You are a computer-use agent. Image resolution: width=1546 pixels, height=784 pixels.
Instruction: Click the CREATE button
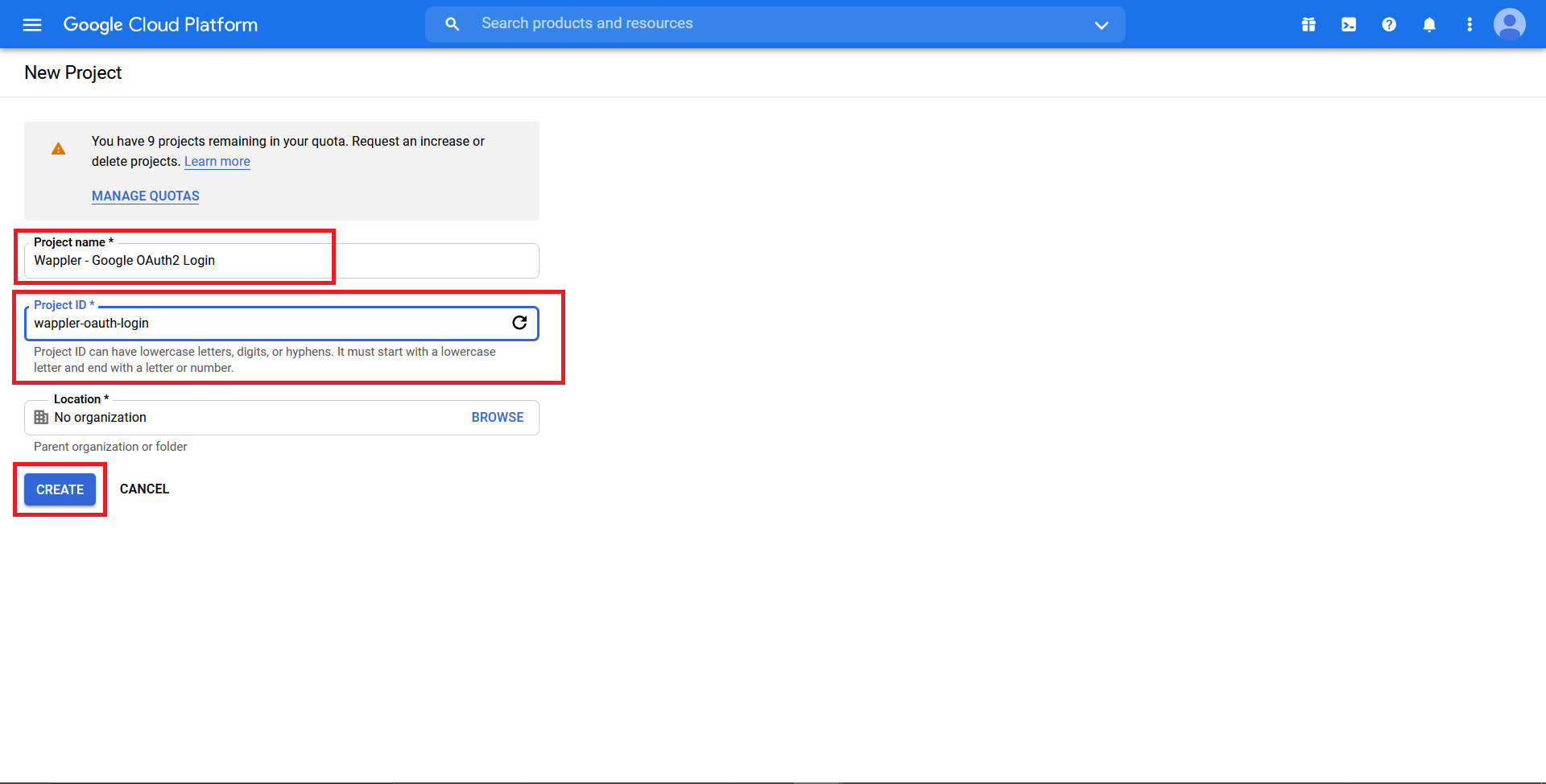tap(60, 489)
